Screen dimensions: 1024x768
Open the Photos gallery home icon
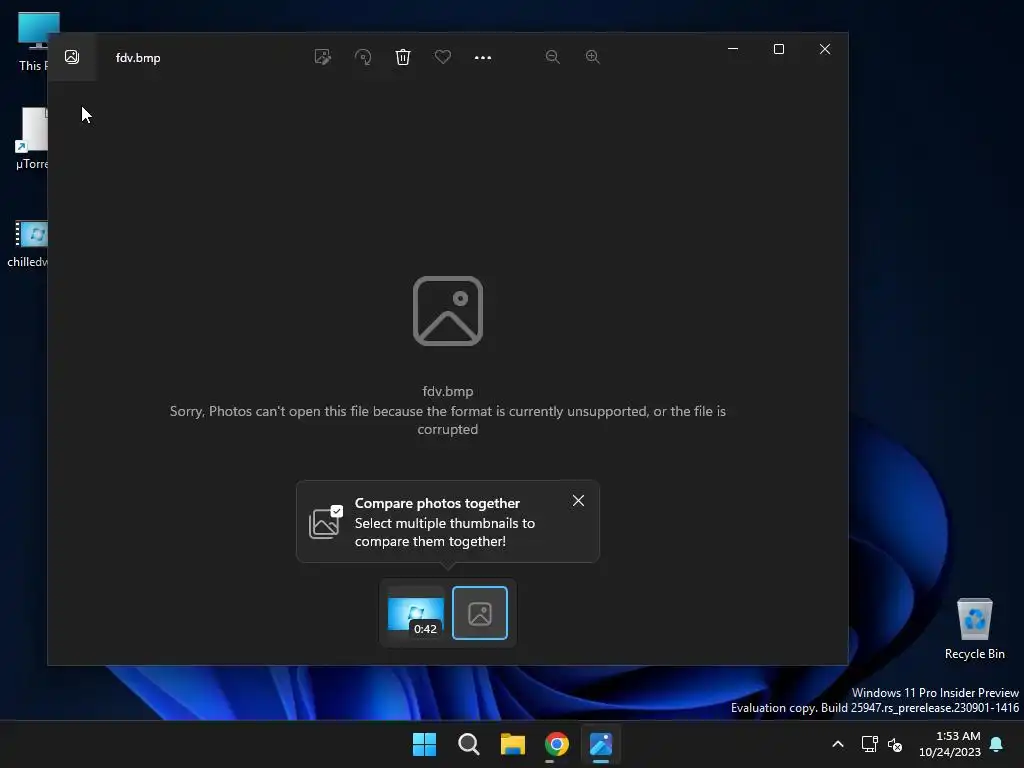pyautogui.click(x=72, y=57)
